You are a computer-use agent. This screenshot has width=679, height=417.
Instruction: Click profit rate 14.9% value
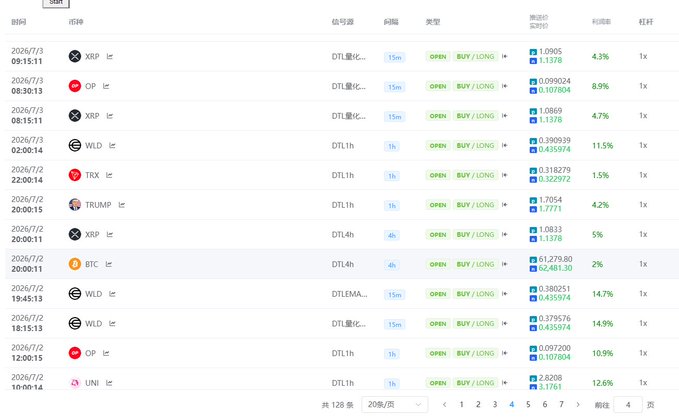[x=602, y=323]
